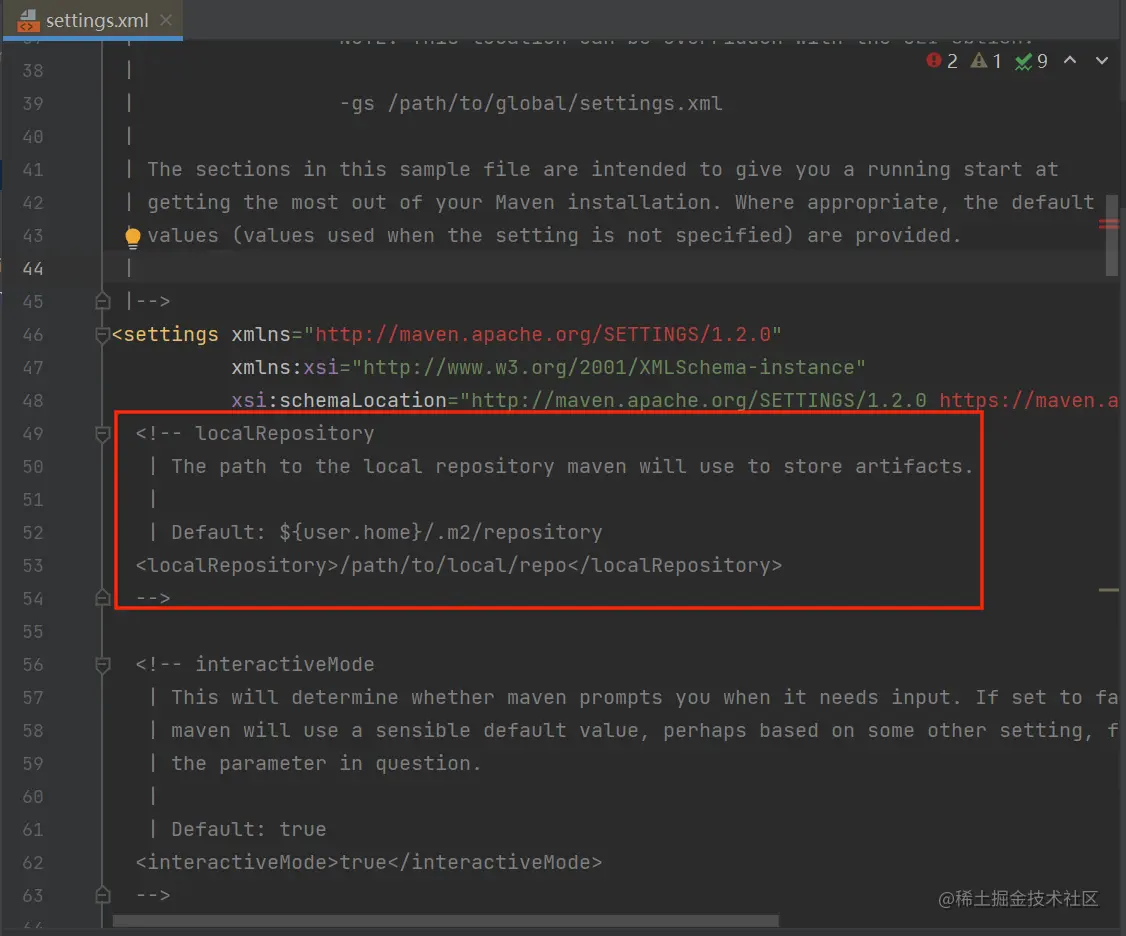Collapse the settings tag fold at line 46
Image resolution: width=1126 pixels, height=936 pixels.
click(x=103, y=335)
